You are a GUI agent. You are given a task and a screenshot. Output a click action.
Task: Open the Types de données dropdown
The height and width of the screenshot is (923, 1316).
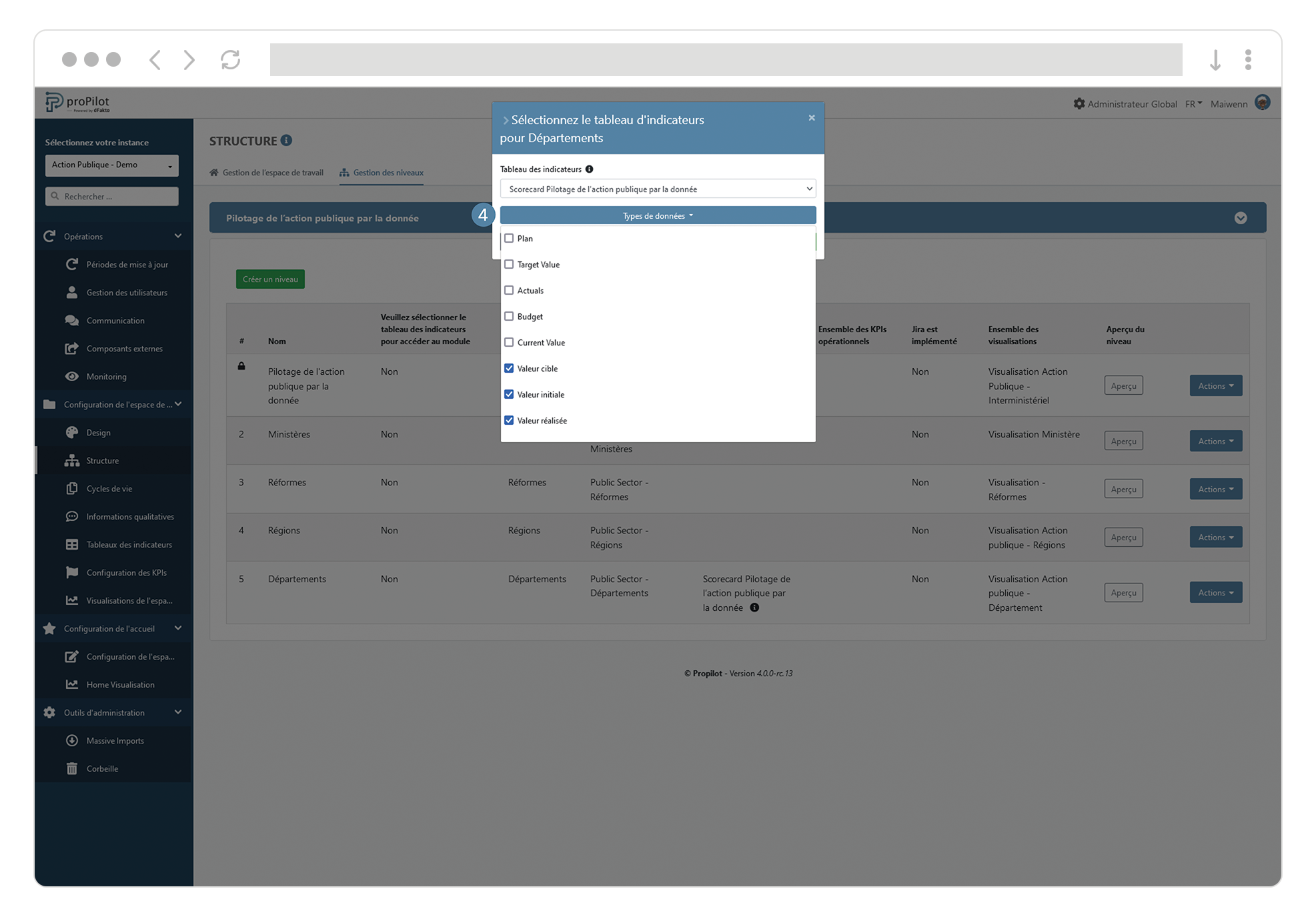pyautogui.click(x=657, y=215)
